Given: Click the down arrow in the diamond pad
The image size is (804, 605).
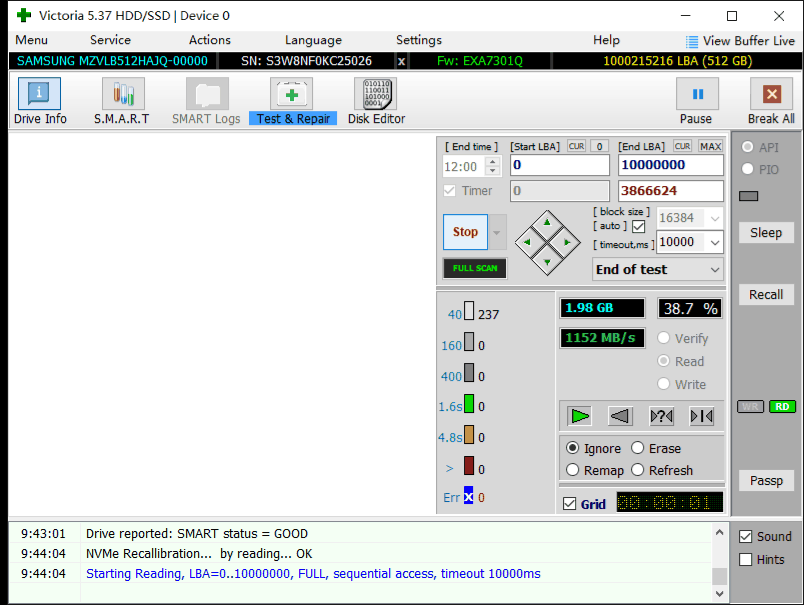Looking at the screenshot, I should click(547, 262).
